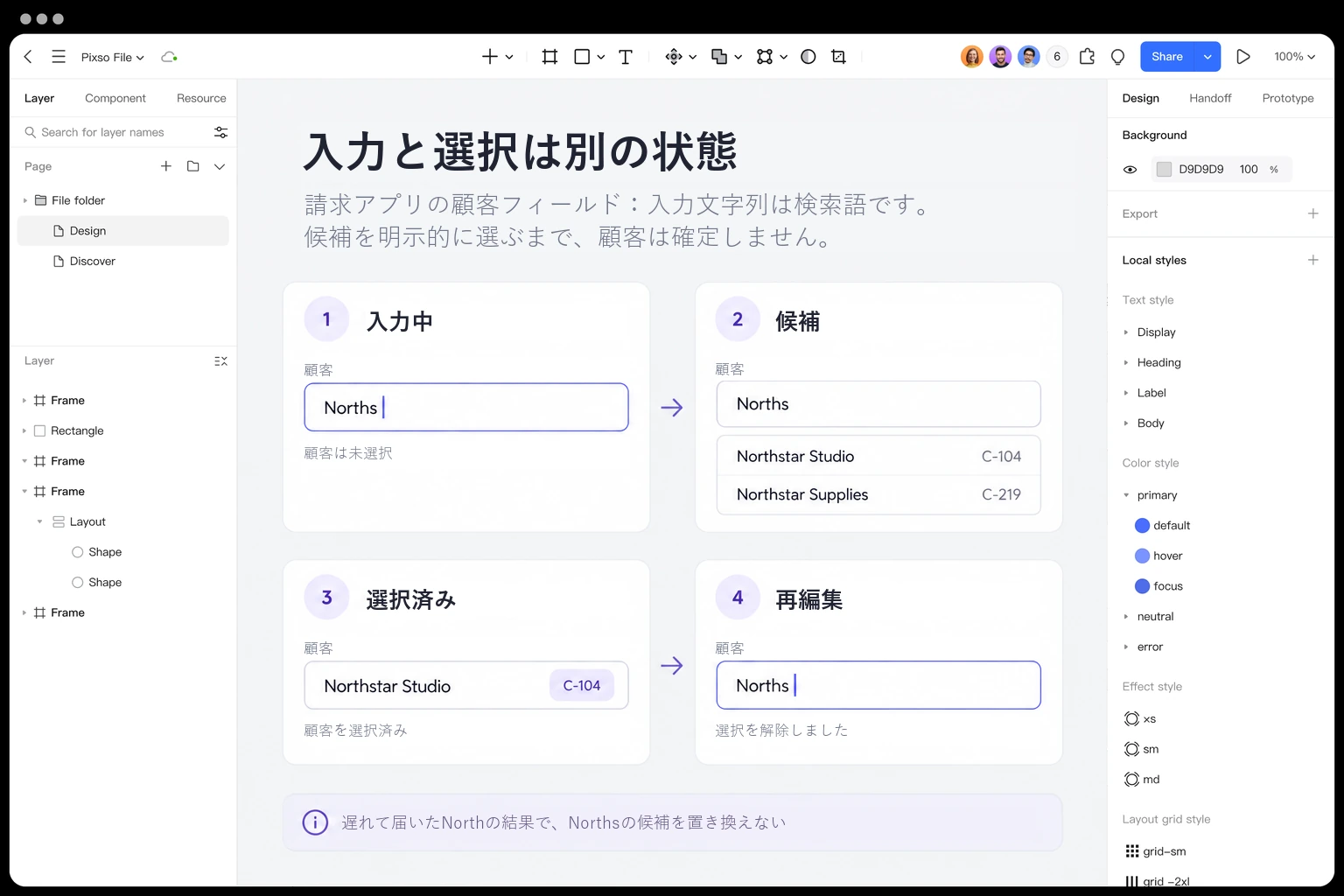Click the blue Share button
Viewport: 1344px width, 896px height.
[1167, 57]
